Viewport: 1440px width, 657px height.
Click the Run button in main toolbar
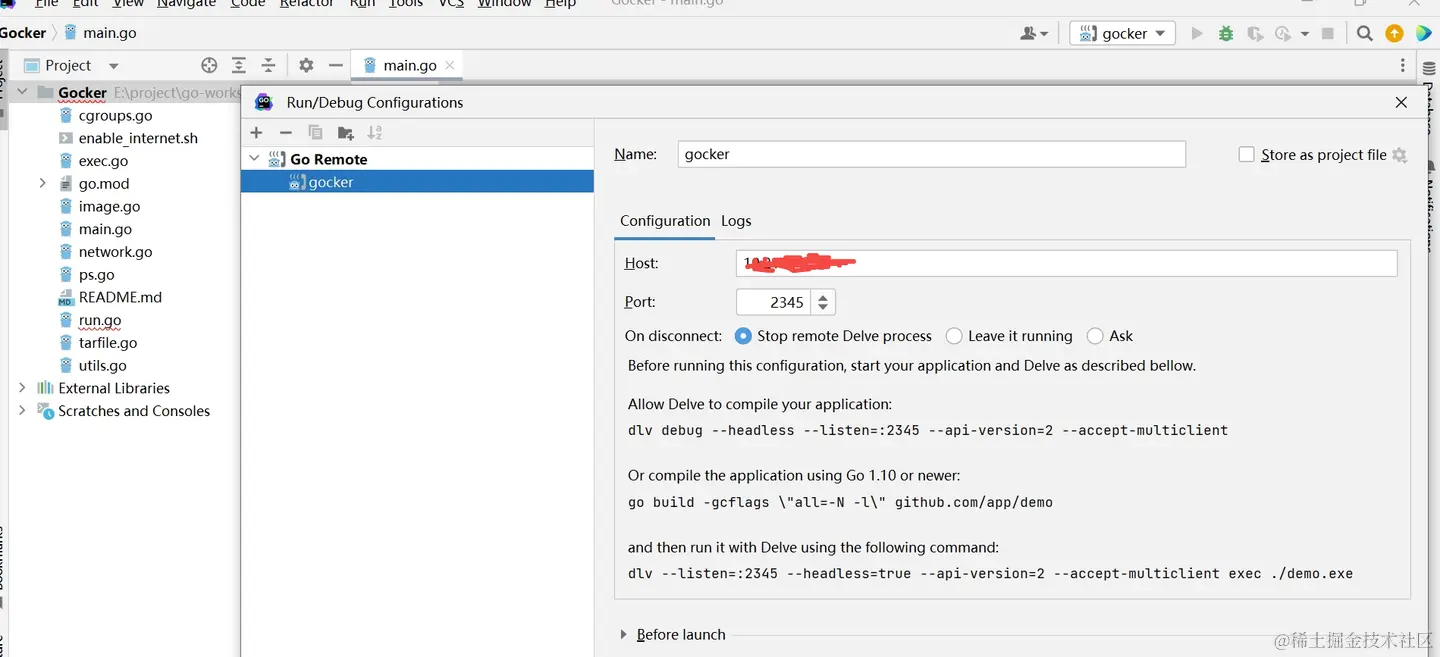click(1197, 33)
